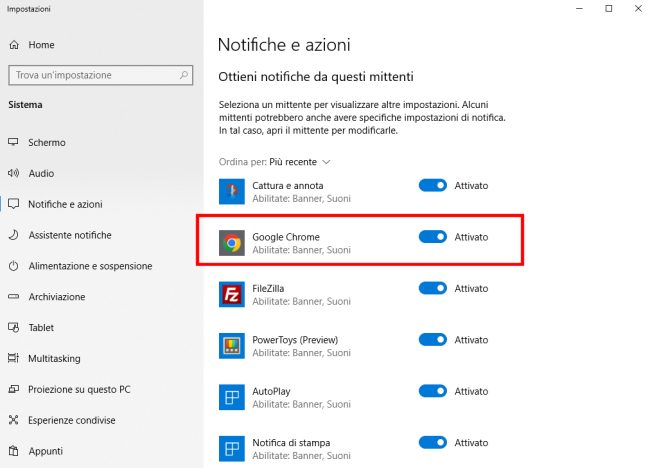650x468 pixels.
Task: Open Proiezione su questo PC
Action: (80, 389)
